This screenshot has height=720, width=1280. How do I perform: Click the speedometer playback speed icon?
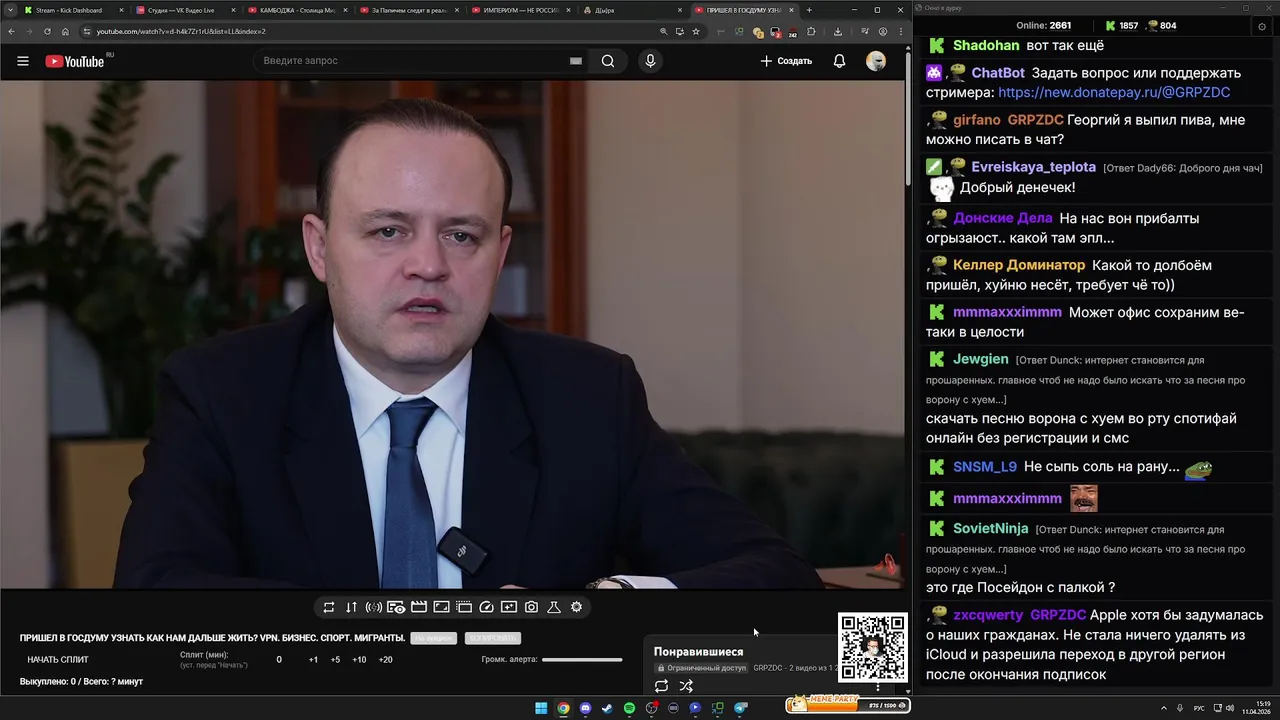pyautogui.click(x=487, y=607)
